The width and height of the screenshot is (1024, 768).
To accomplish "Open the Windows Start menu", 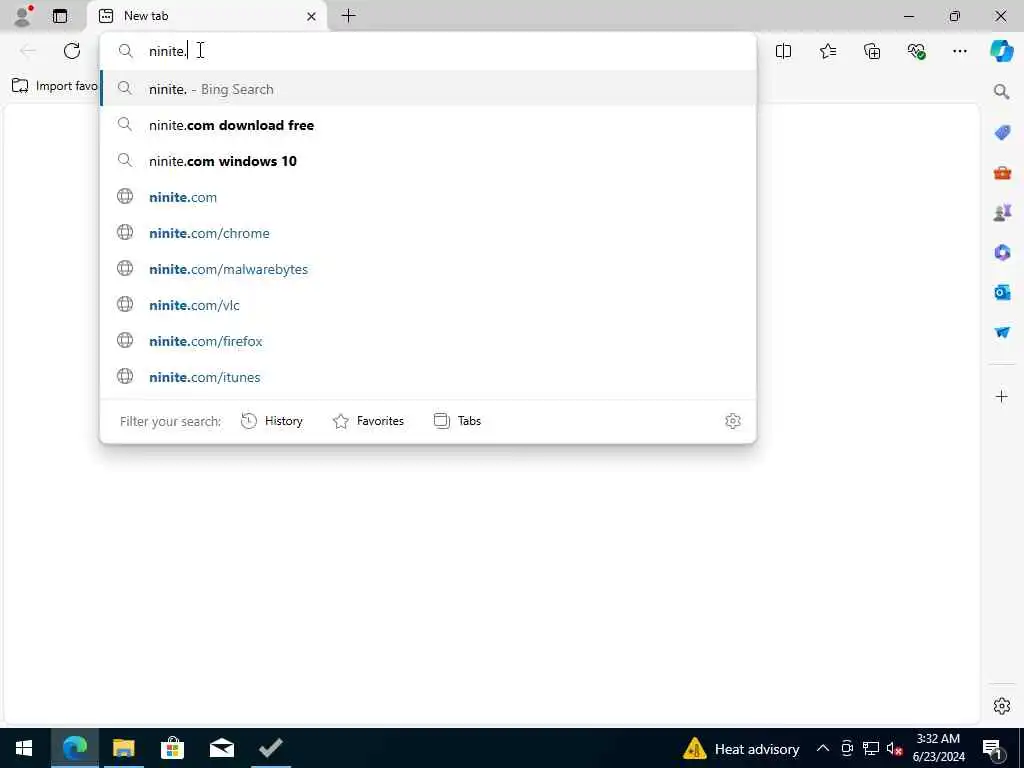I will (x=24, y=748).
